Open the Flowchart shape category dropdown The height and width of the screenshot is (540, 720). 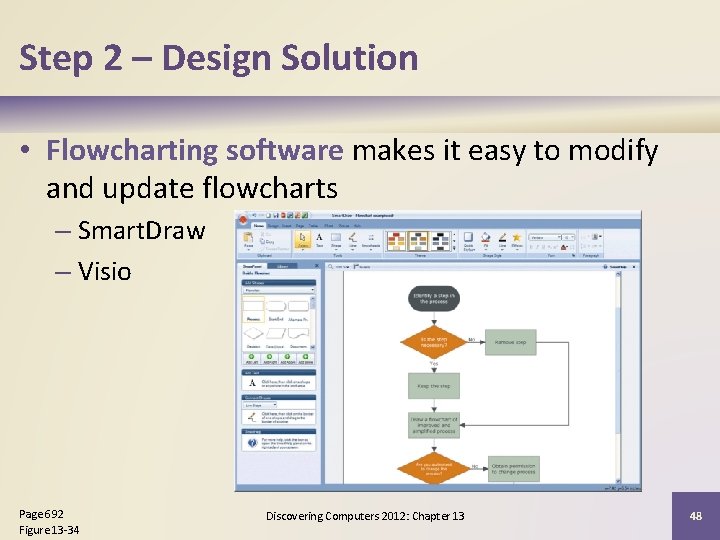(279, 290)
